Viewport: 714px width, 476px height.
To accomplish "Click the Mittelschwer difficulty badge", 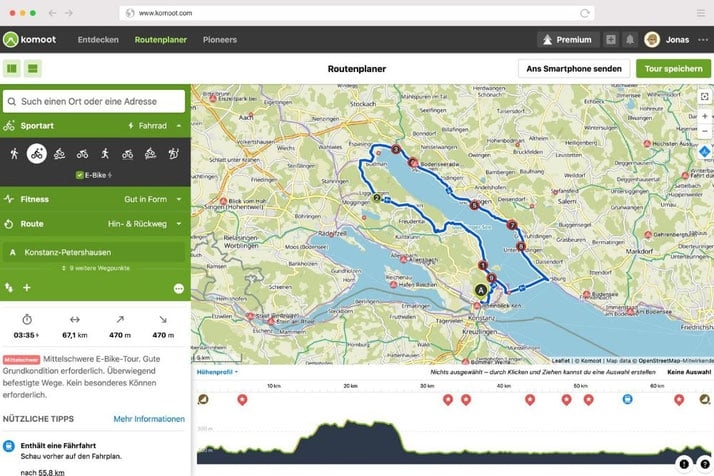I will coord(21,359).
